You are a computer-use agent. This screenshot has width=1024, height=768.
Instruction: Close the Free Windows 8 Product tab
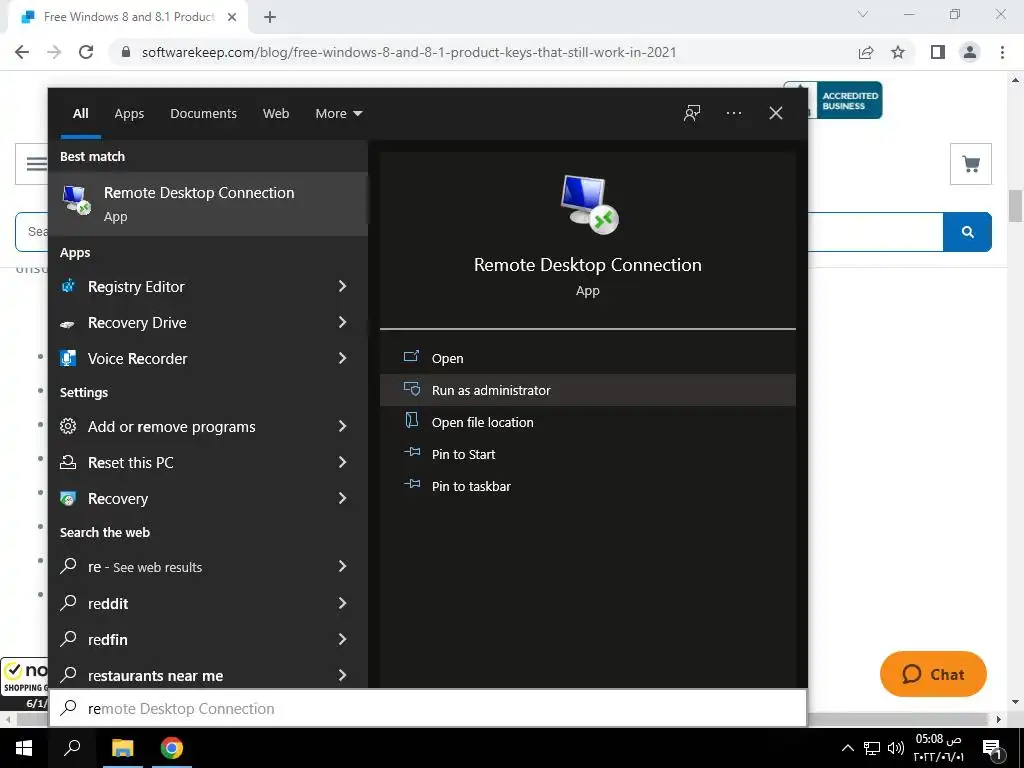[232, 17]
